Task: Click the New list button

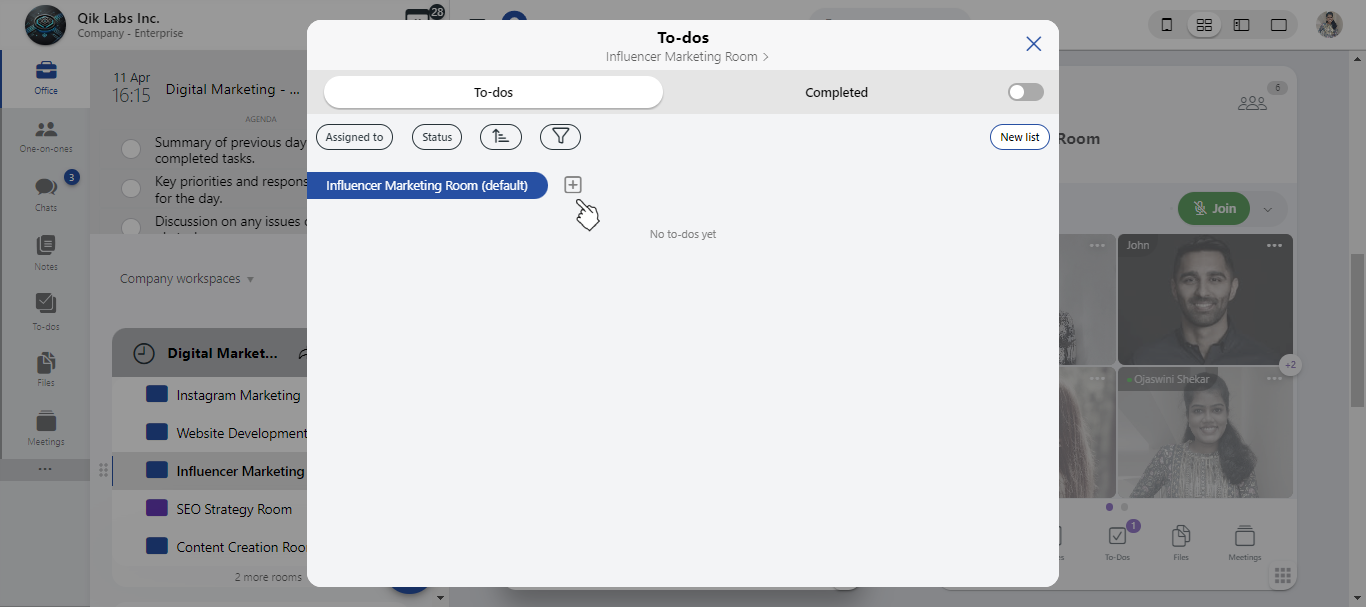Action: coord(1019,137)
